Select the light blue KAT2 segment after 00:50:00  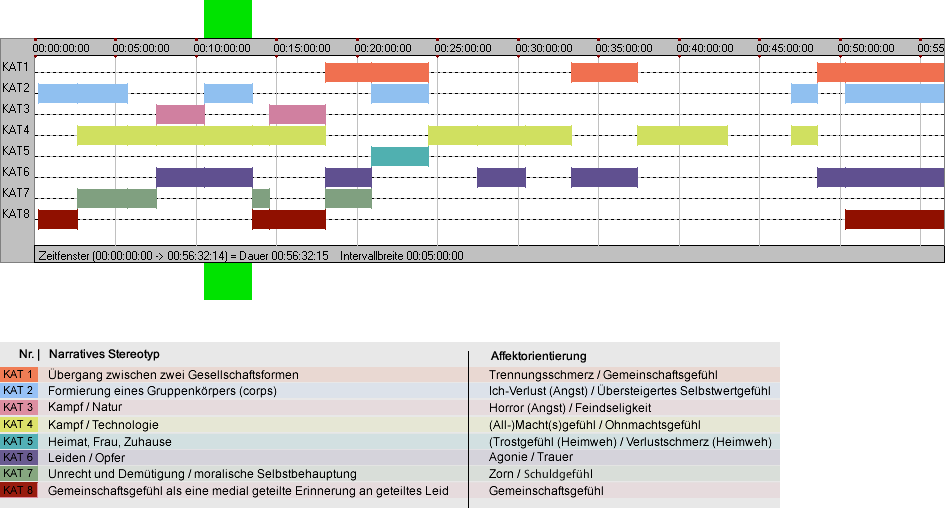point(894,93)
